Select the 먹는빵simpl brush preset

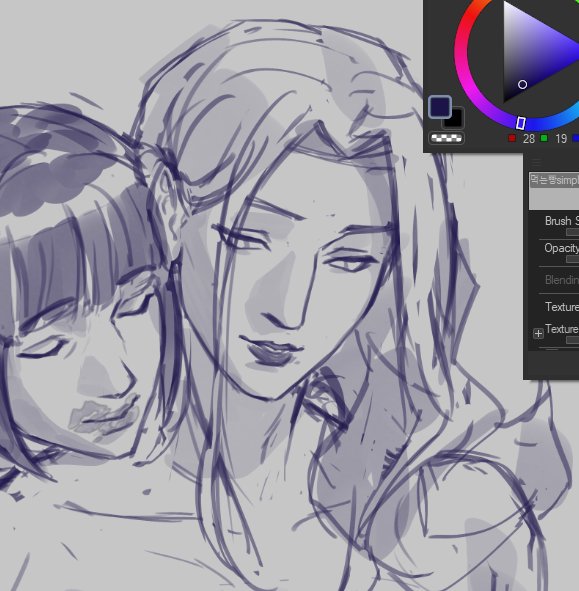tap(554, 191)
